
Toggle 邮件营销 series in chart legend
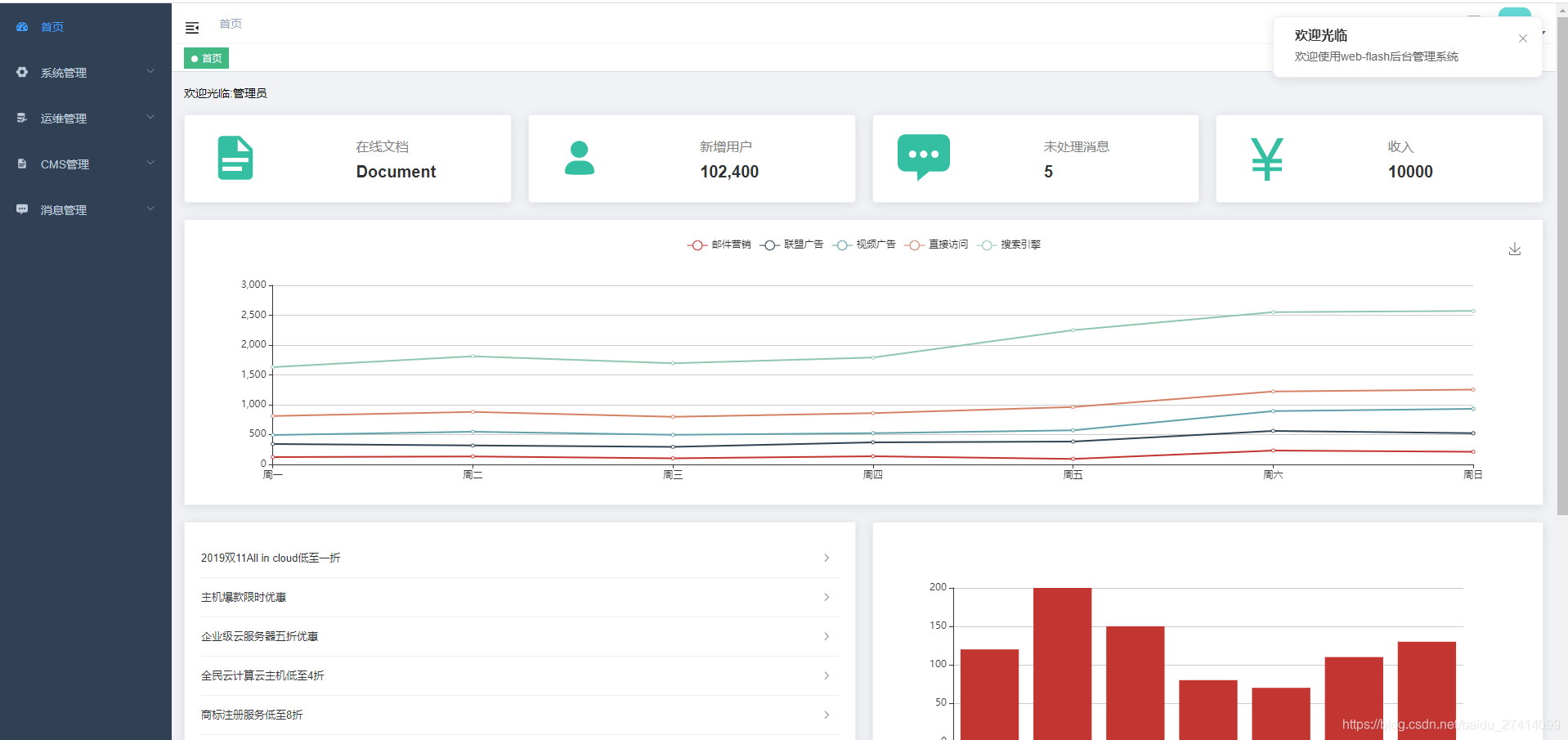point(719,244)
